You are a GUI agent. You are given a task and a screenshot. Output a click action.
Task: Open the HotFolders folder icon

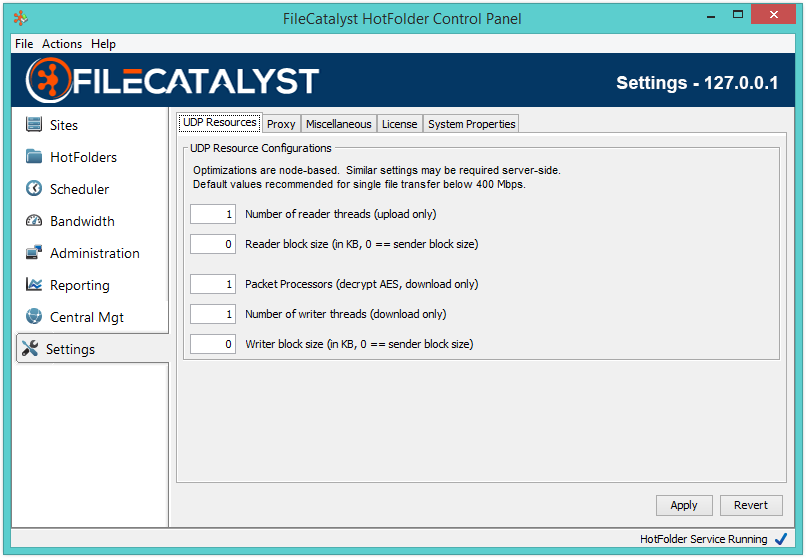(34, 157)
